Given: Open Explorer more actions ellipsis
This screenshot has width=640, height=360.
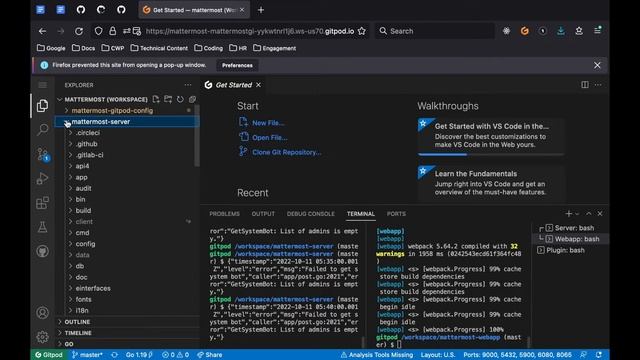Looking at the screenshot, I should pyautogui.click(x=188, y=85).
